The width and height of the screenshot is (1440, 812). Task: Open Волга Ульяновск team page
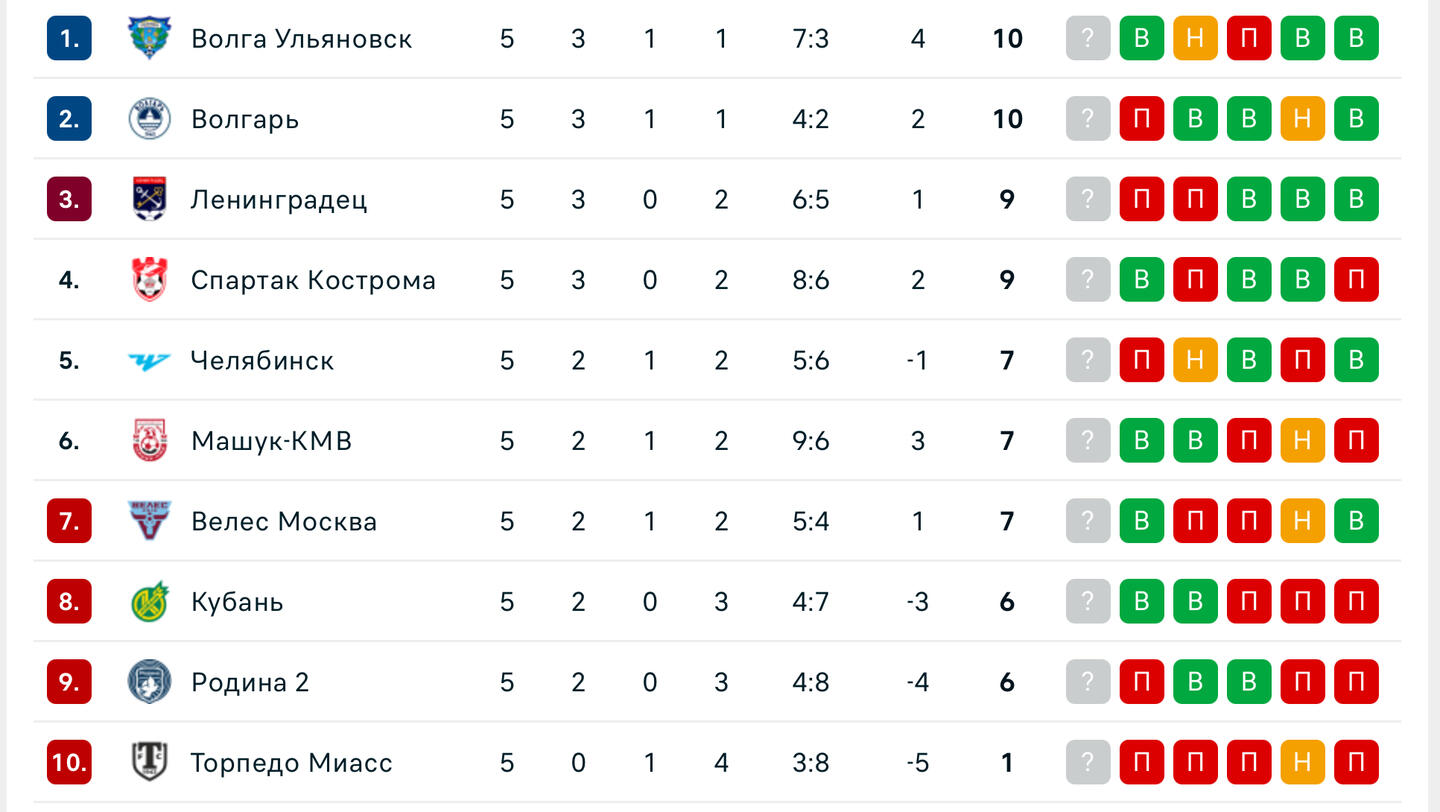click(301, 39)
